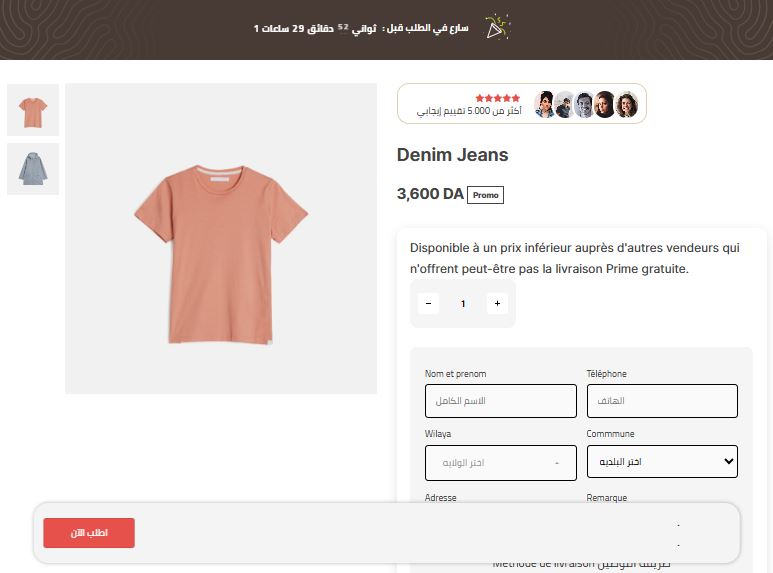This screenshot has height=573, width=773.
Task: Click the party popper icon in banner
Action: (497, 27)
